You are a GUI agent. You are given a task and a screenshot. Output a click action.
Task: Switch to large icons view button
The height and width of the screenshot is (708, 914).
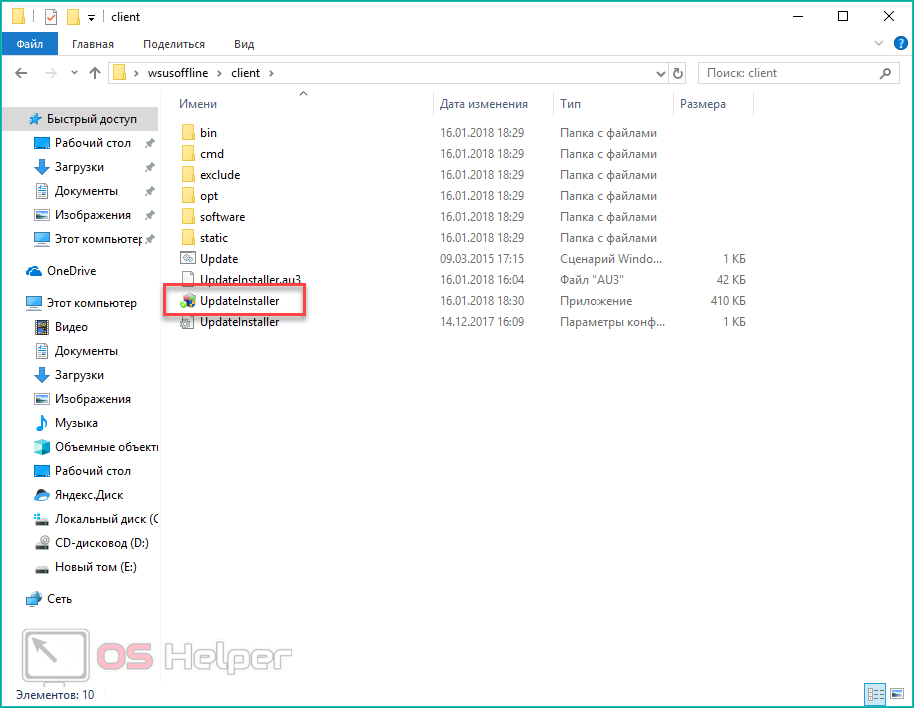point(897,694)
